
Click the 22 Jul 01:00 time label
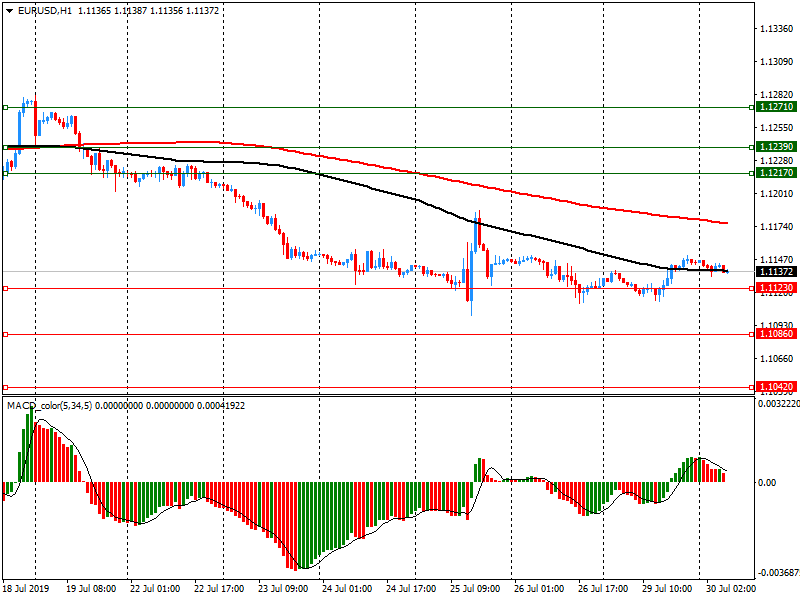(x=155, y=589)
